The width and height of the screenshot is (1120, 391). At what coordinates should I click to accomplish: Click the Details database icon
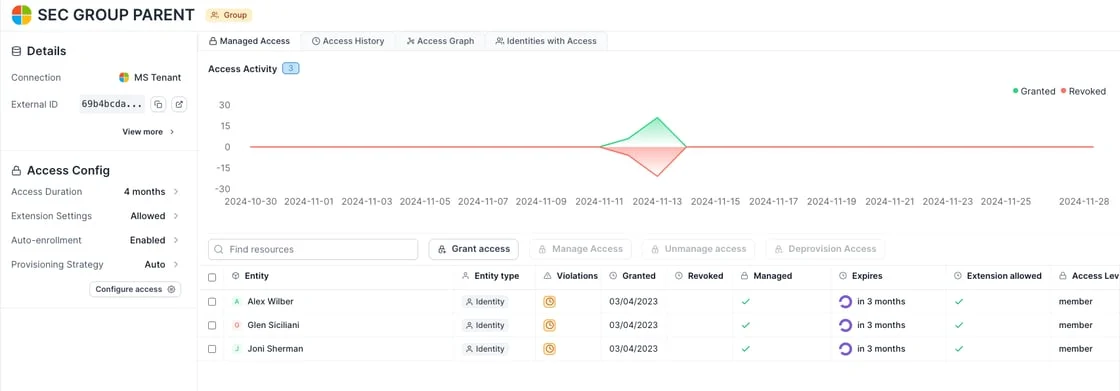click(x=16, y=51)
